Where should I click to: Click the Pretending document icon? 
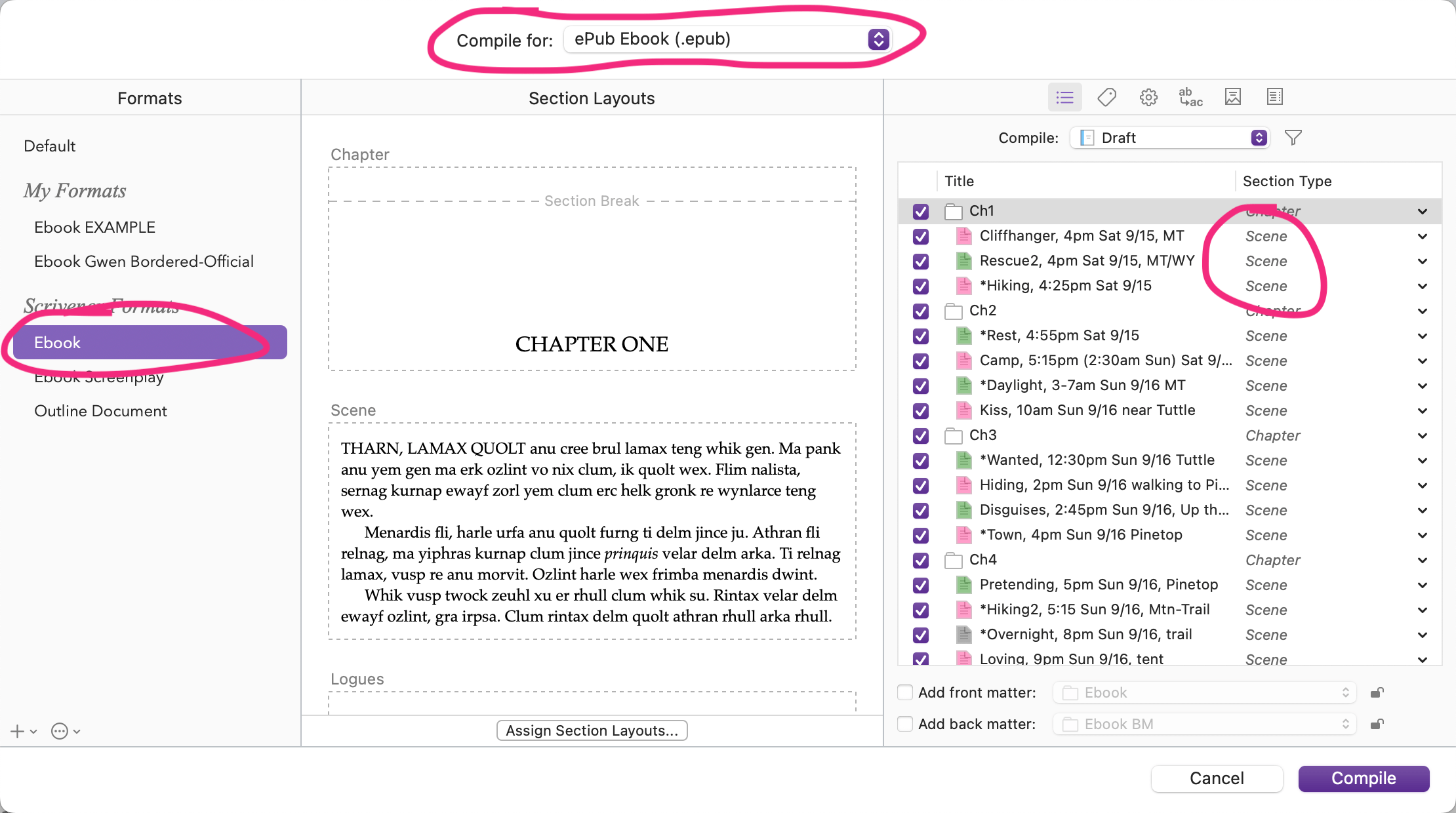coord(963,585)
